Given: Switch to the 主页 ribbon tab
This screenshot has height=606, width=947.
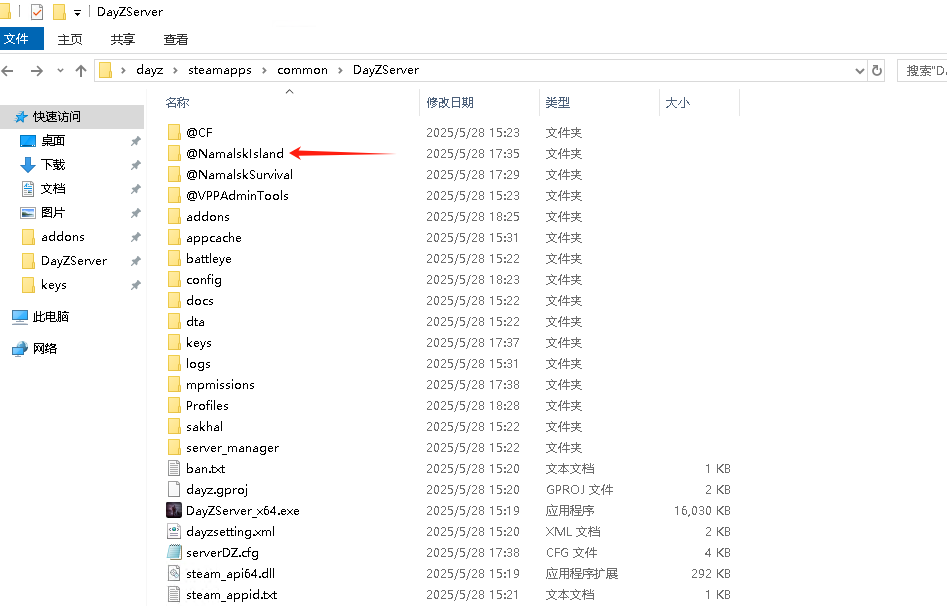Looking at the screenshot, I should point(69,39).
